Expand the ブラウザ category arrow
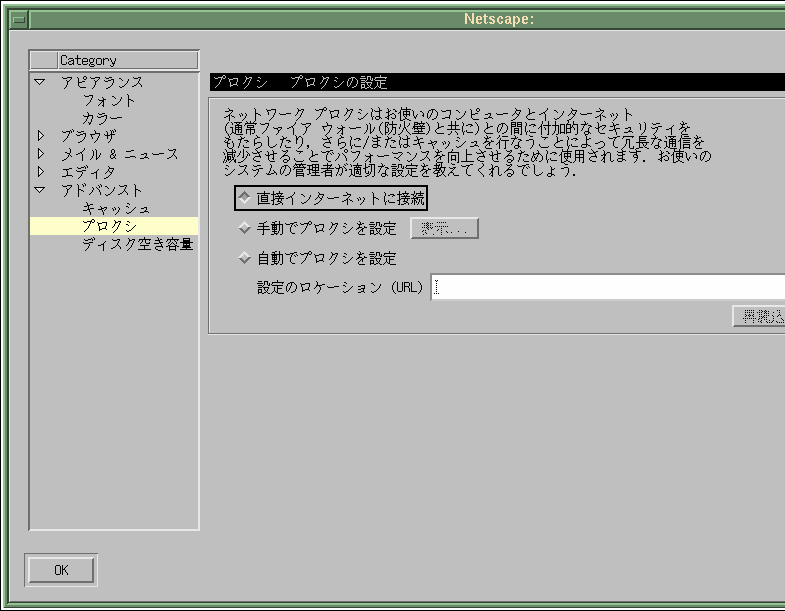This screenshot has width=785, height=611. point(40,136)
